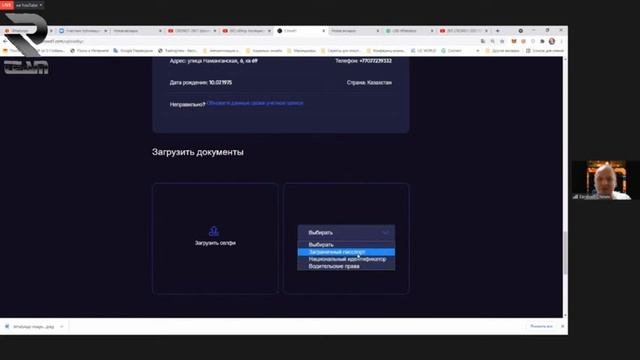640x360 pixels.
Task: Open the Chrome profile avatar
Action: [552, 41]
